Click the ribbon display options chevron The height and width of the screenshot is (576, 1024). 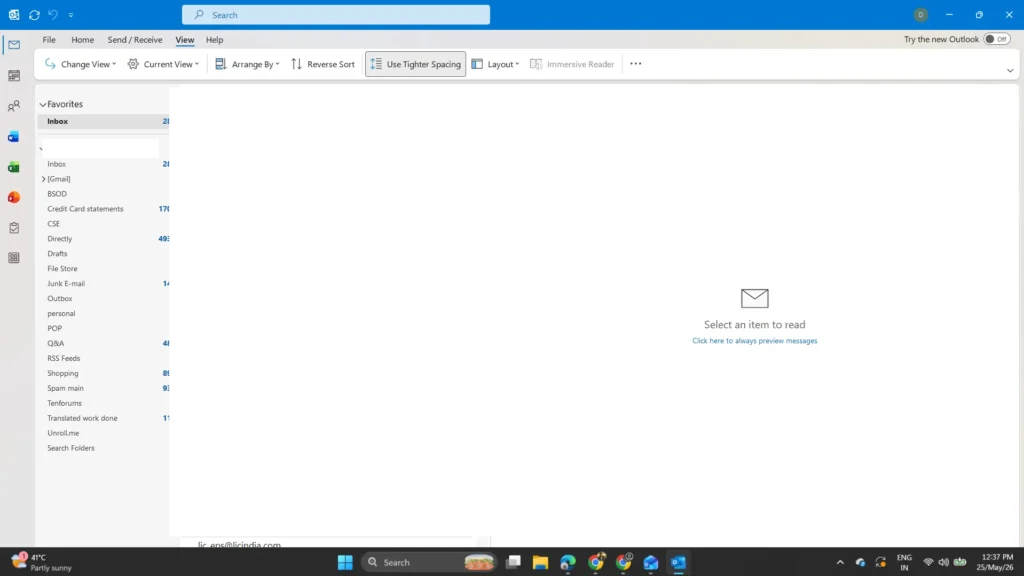1010,71
